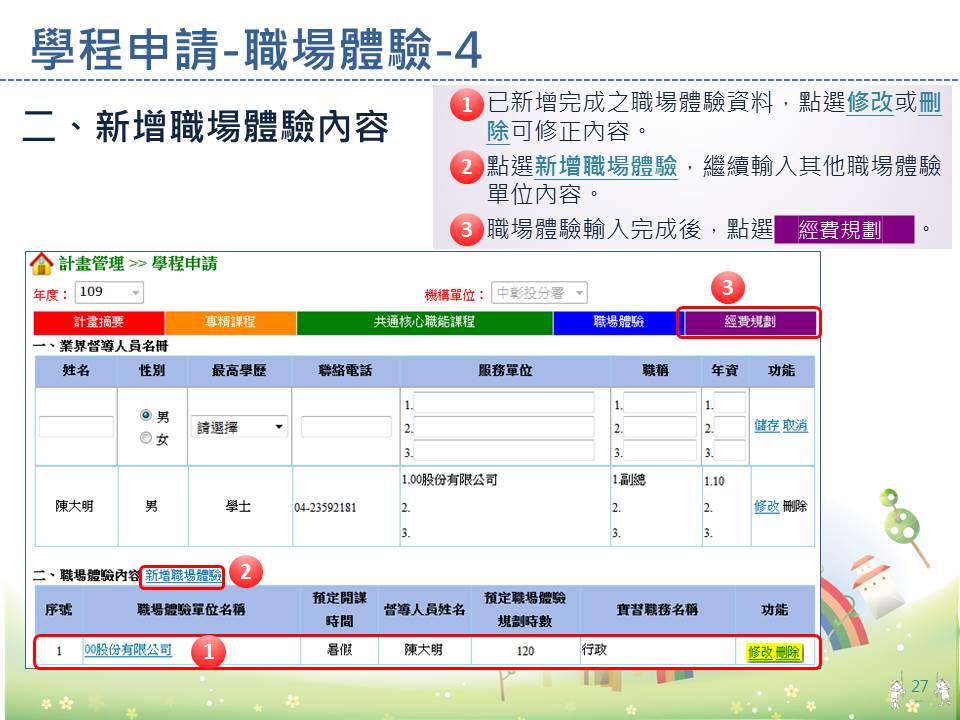960x720 pixels.
Task: Open the 最高學歷 請選擇 dropdown
Action: coord(239,426)
